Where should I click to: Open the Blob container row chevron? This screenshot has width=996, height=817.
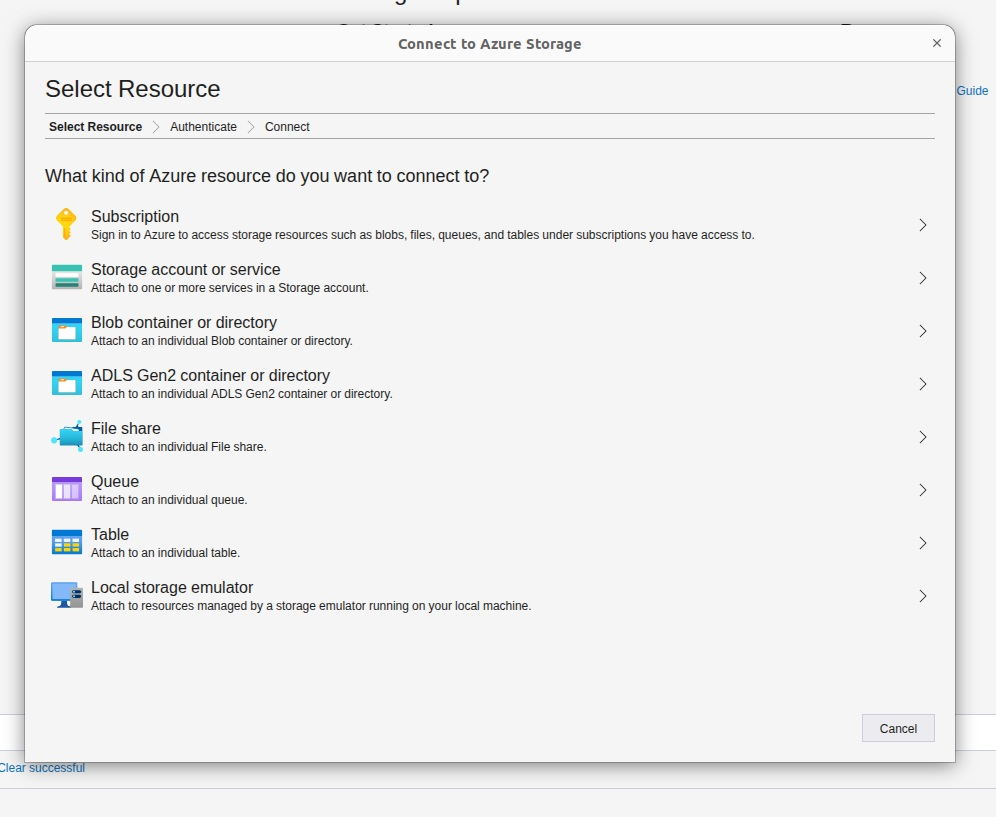click(923, 331)
